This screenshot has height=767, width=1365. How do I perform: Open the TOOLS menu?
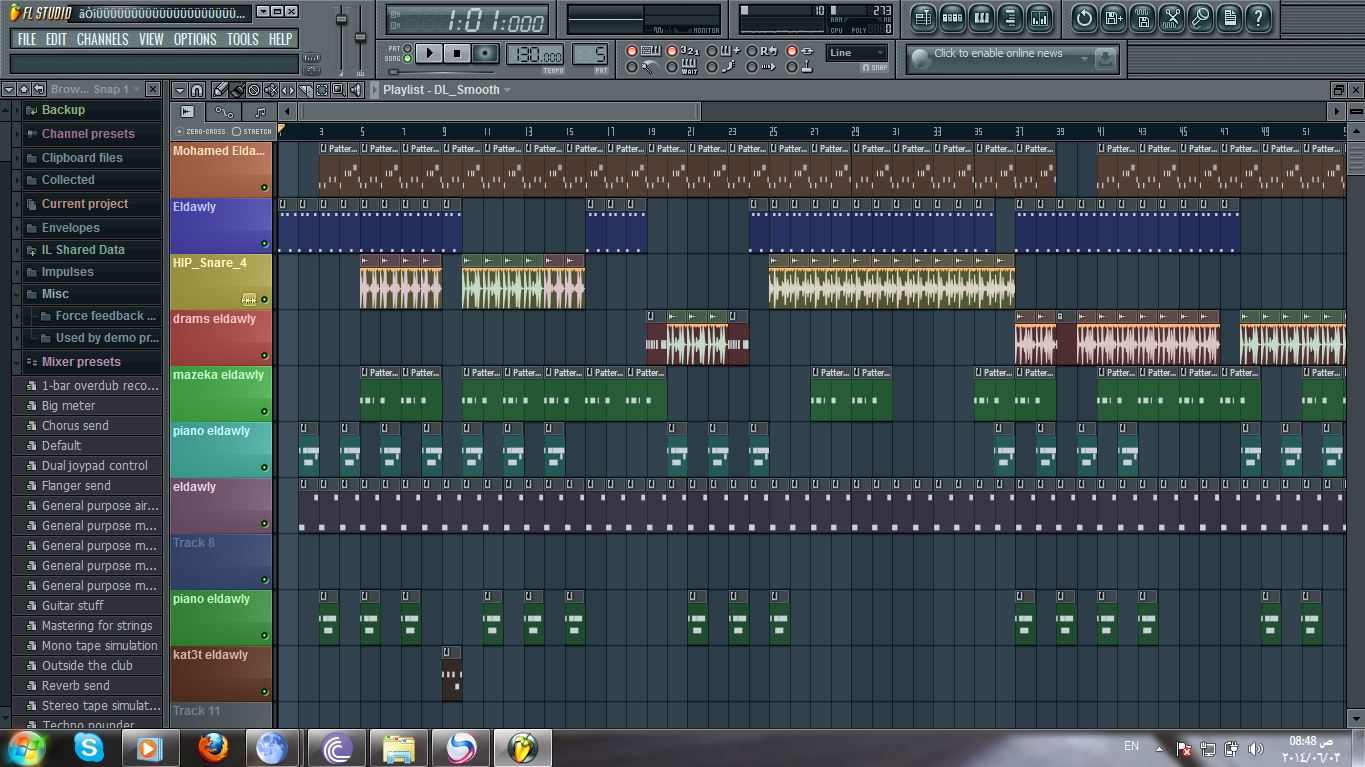(x=243, y=39)
